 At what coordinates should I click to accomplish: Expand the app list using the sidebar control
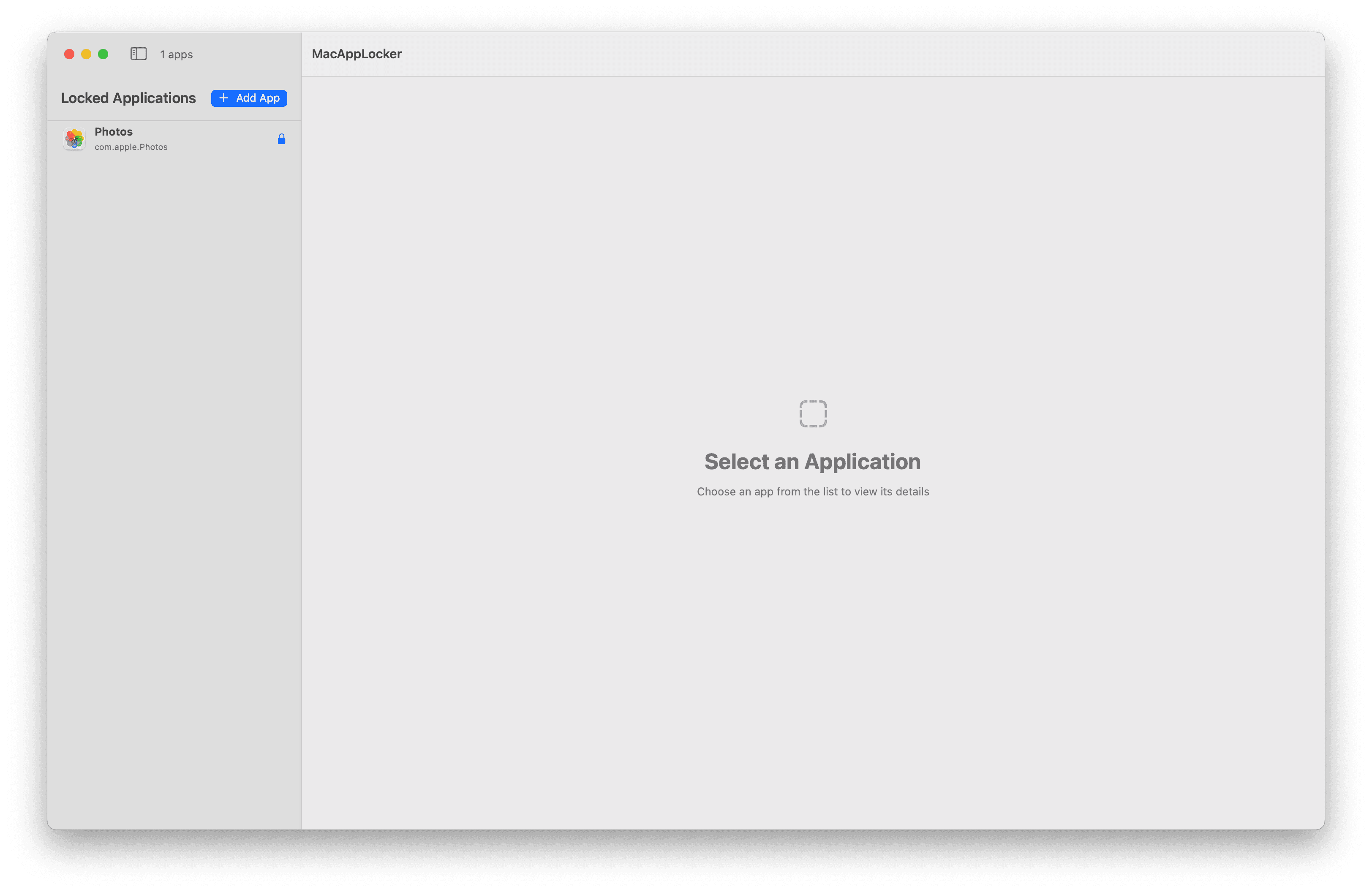139,54
